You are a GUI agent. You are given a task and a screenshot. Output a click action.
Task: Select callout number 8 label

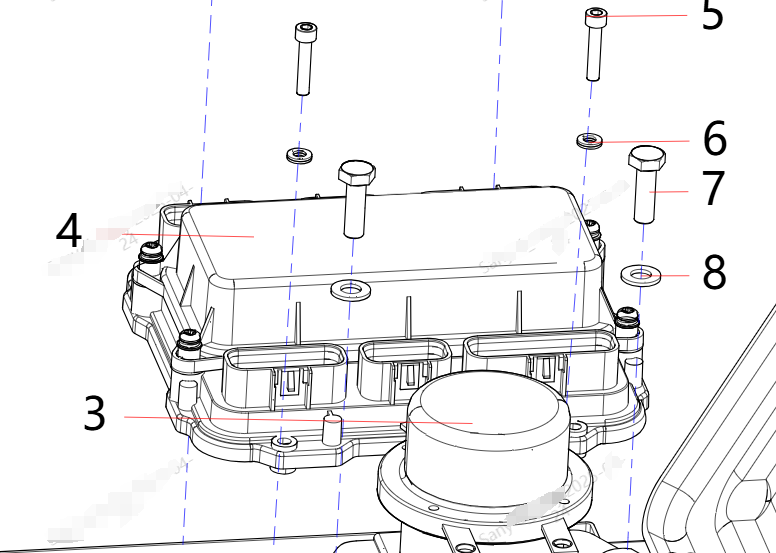click(714, 272)
